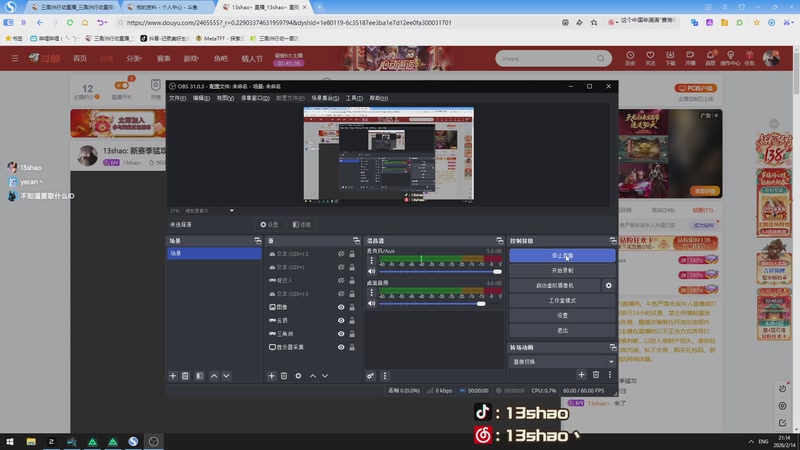Open preview scaling dropdown under preview

coord(232,211)
